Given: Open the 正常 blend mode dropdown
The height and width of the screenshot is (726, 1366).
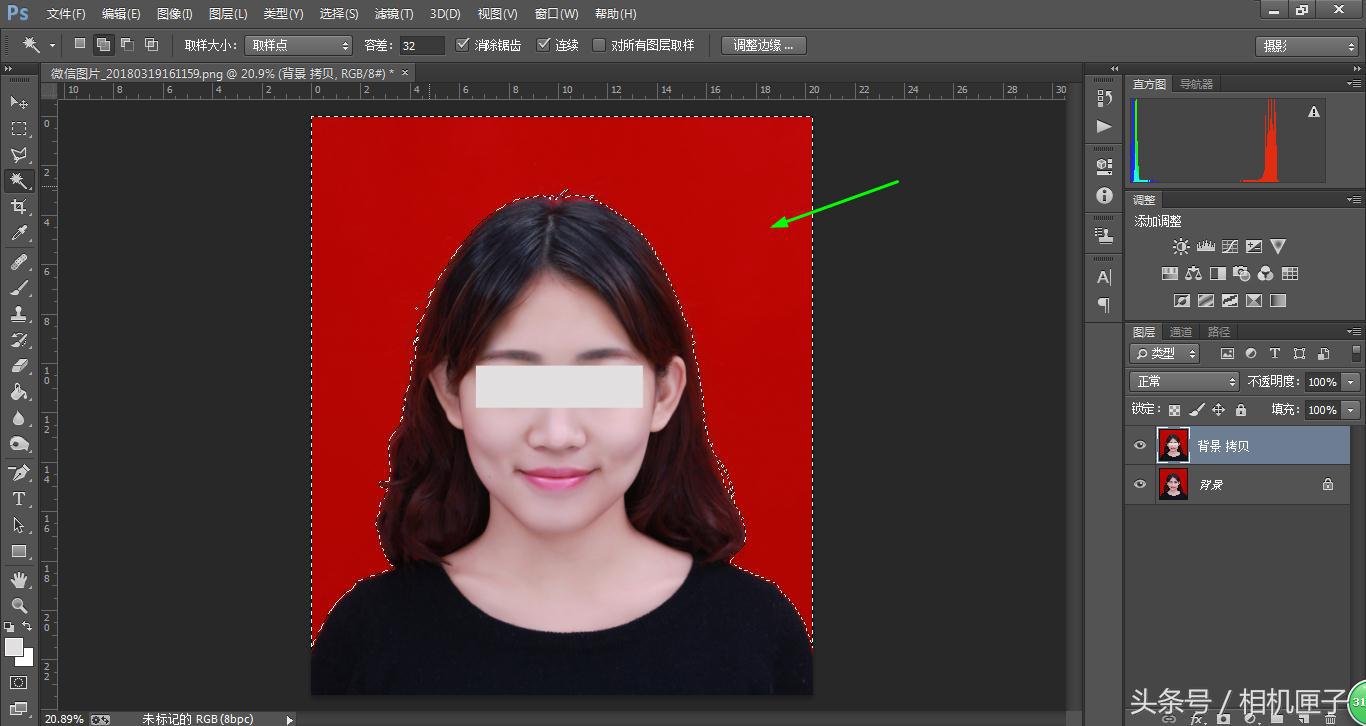Looking at the screenshot, I should point(1183,381).
